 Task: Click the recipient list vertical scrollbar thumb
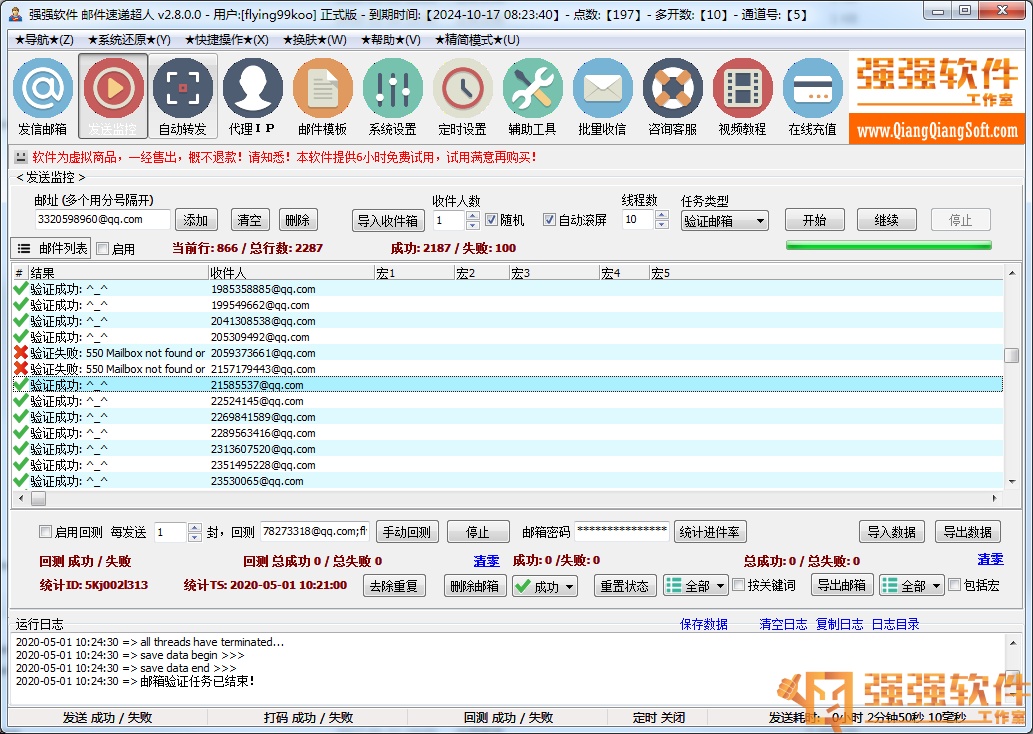1011,355
